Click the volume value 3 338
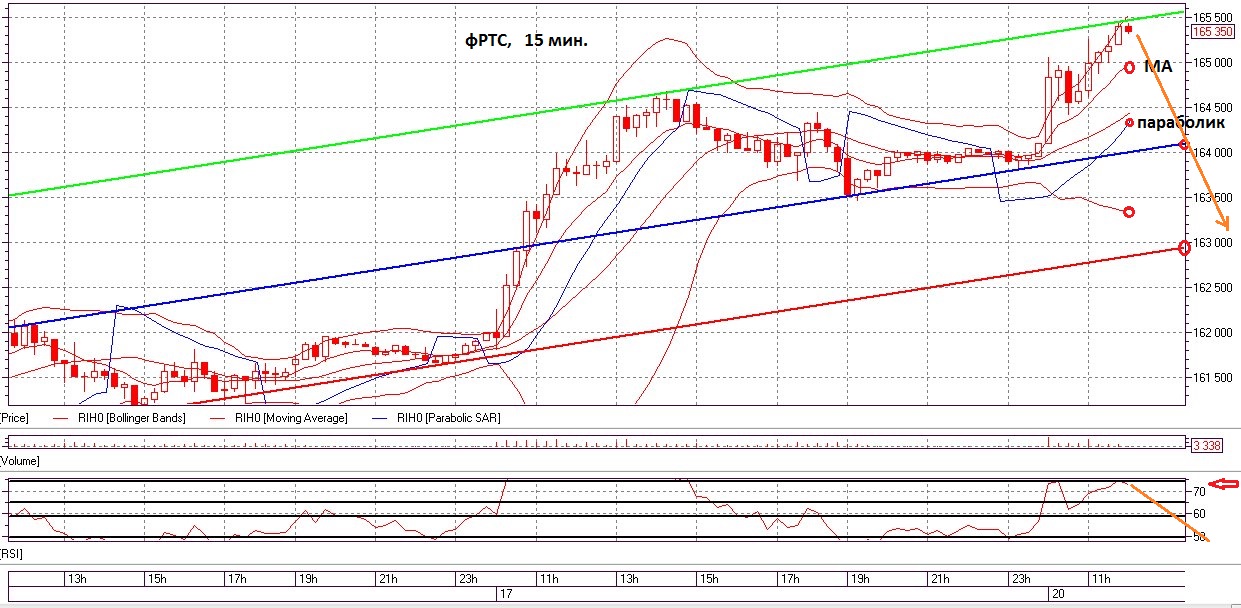 click(1208, 444)
